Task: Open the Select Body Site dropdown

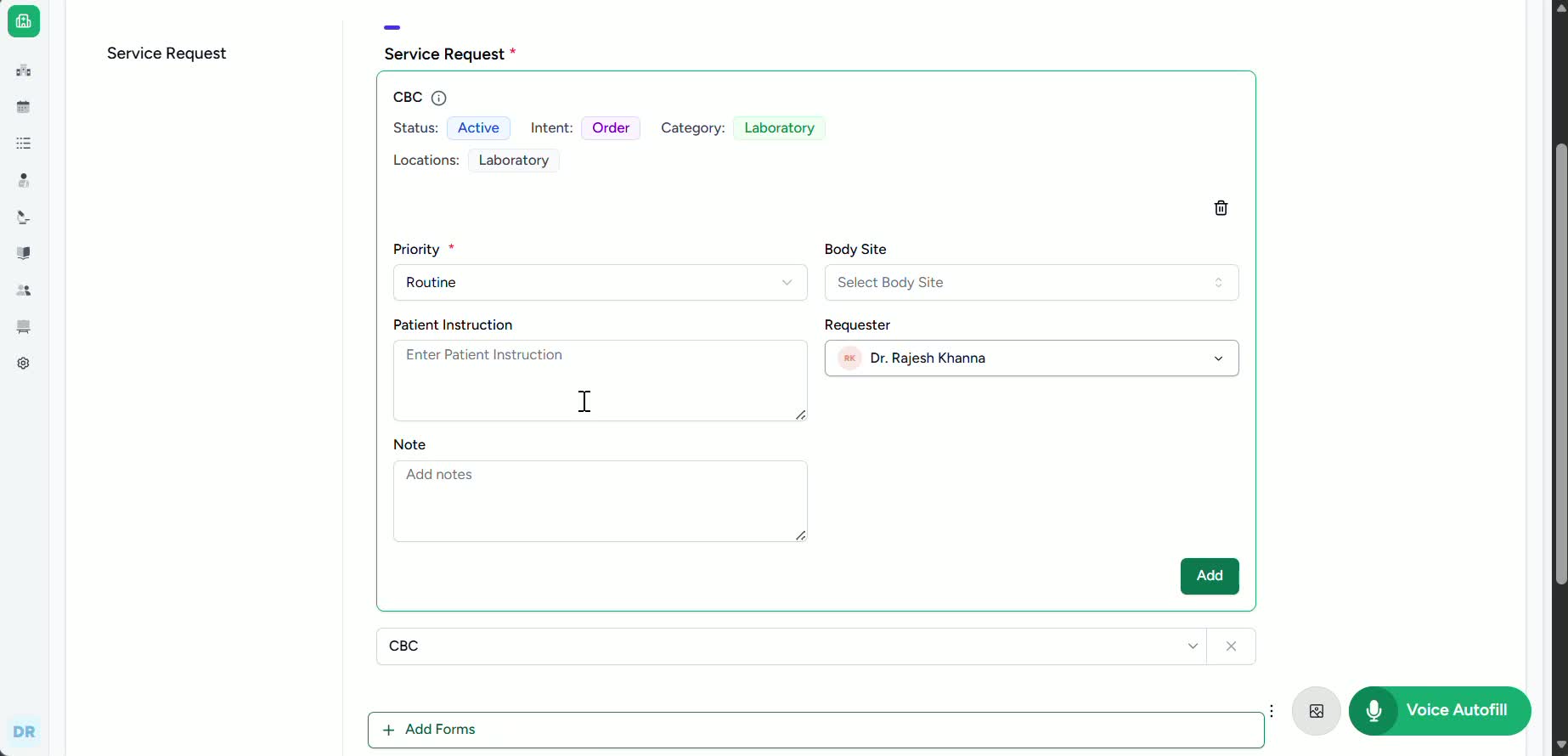Action: coord(1031,283)
